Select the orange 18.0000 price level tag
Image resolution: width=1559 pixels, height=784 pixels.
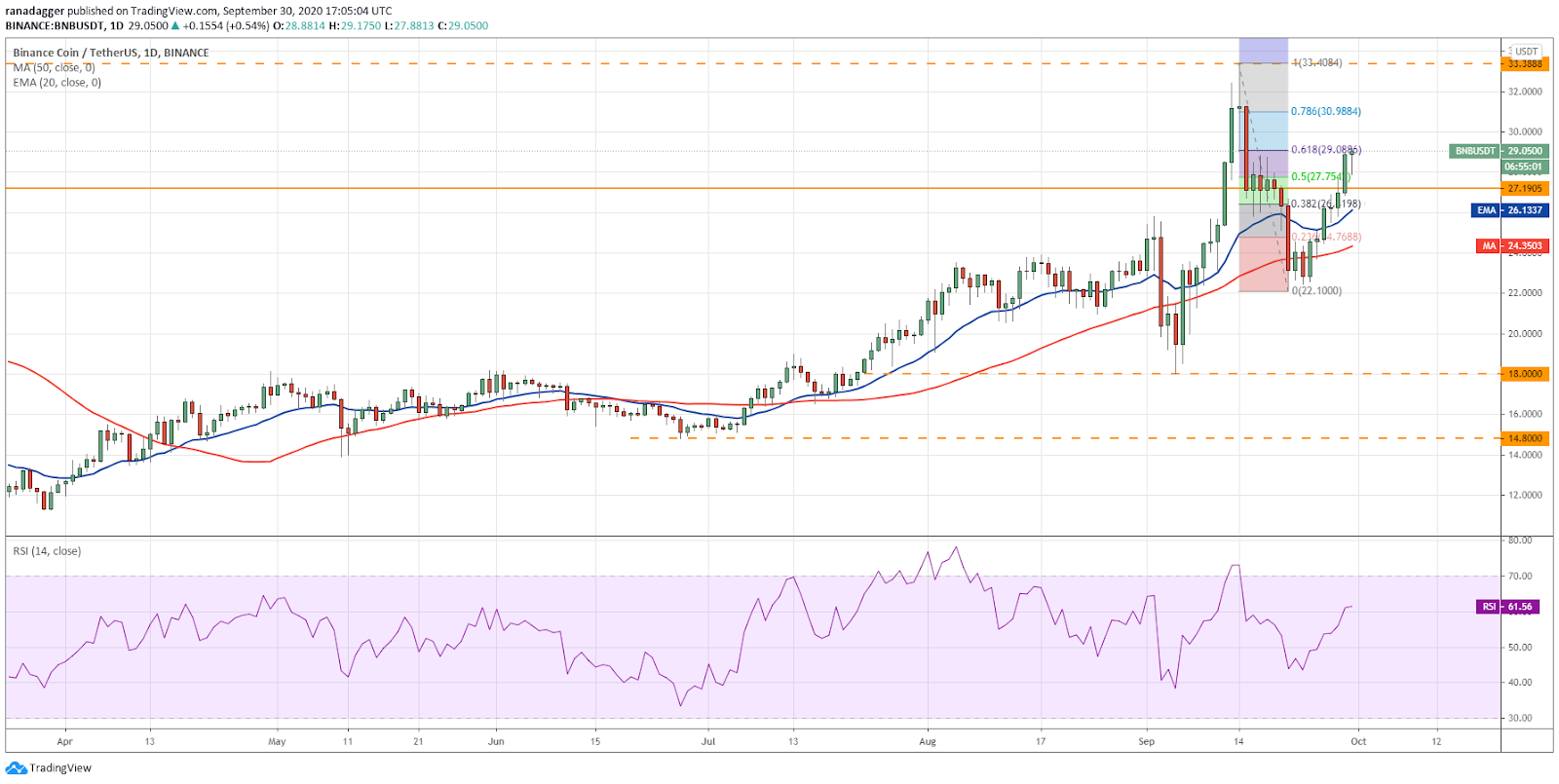click(1525, 374)
